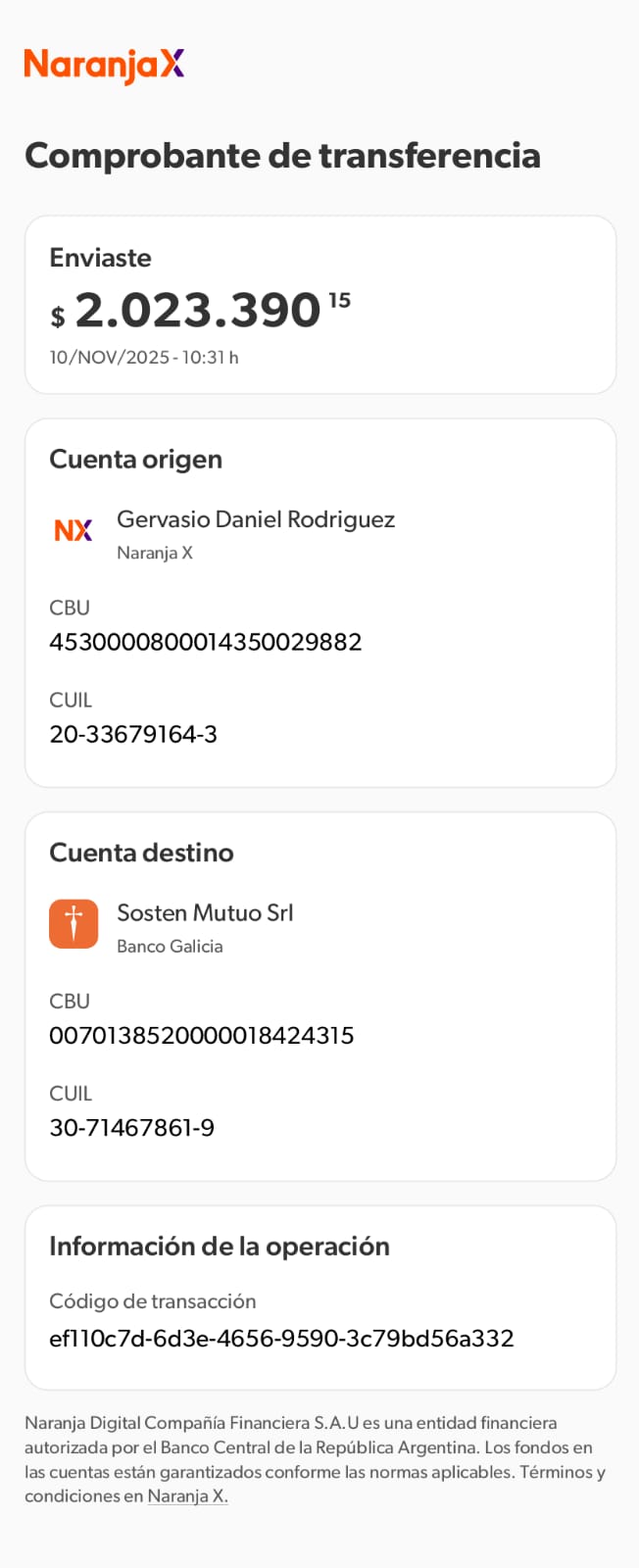This screenshot has height=1568, width=639.
Task: Click the destination CBU number 0070138520000018424315
Action: 202,1035
